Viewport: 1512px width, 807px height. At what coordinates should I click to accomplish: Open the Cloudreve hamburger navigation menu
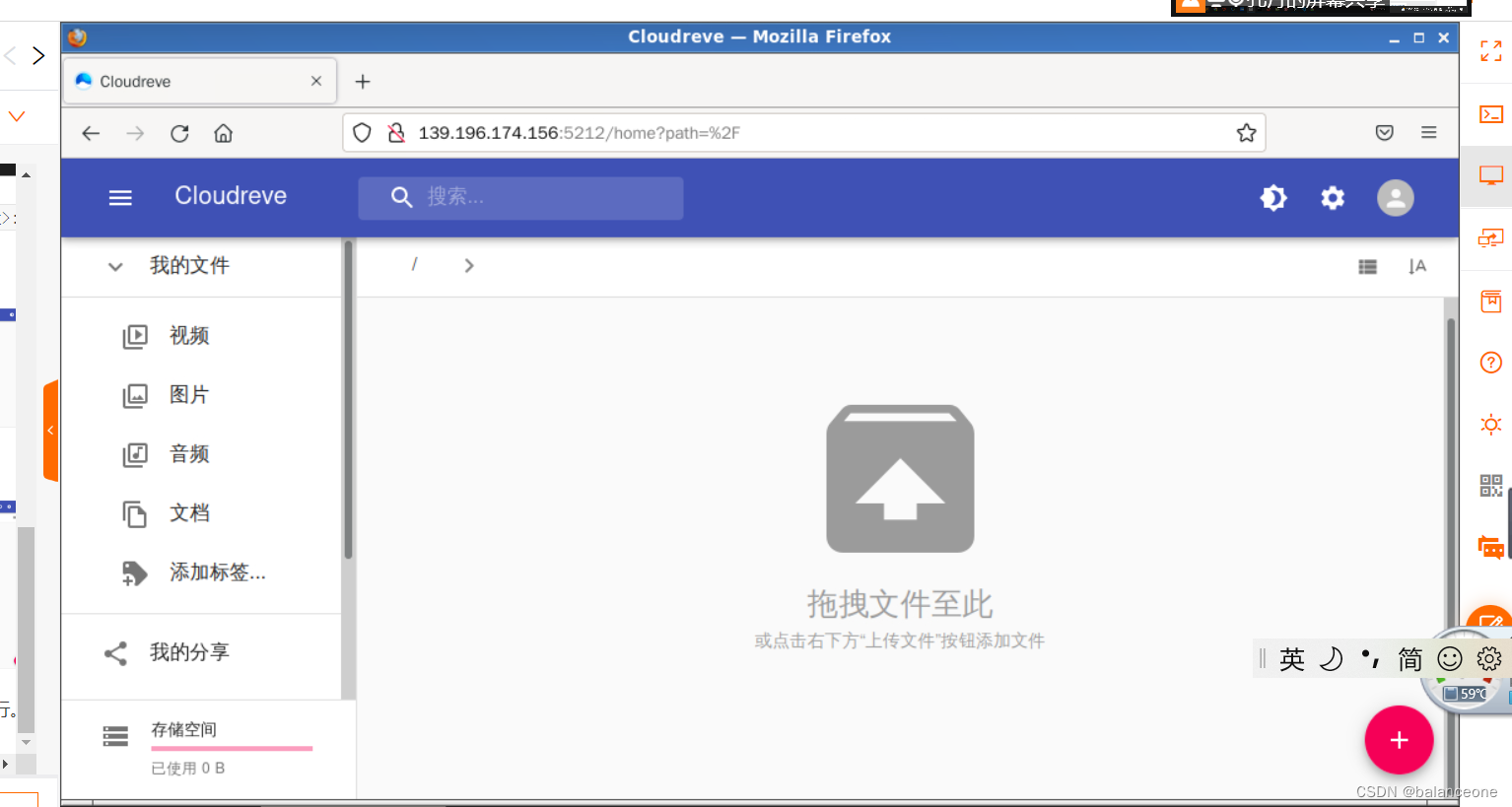pos(120,197)
